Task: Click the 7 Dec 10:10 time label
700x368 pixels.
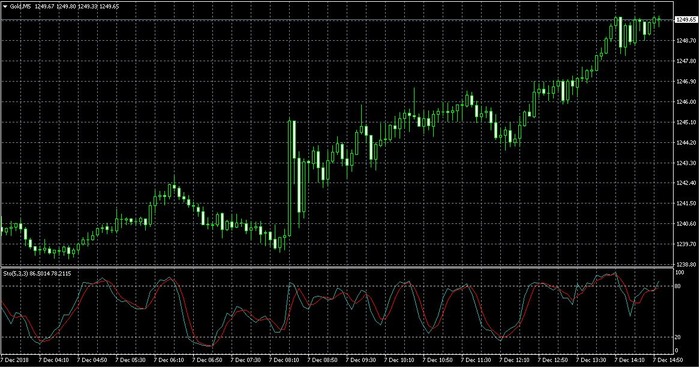Action: coord(399,360)
